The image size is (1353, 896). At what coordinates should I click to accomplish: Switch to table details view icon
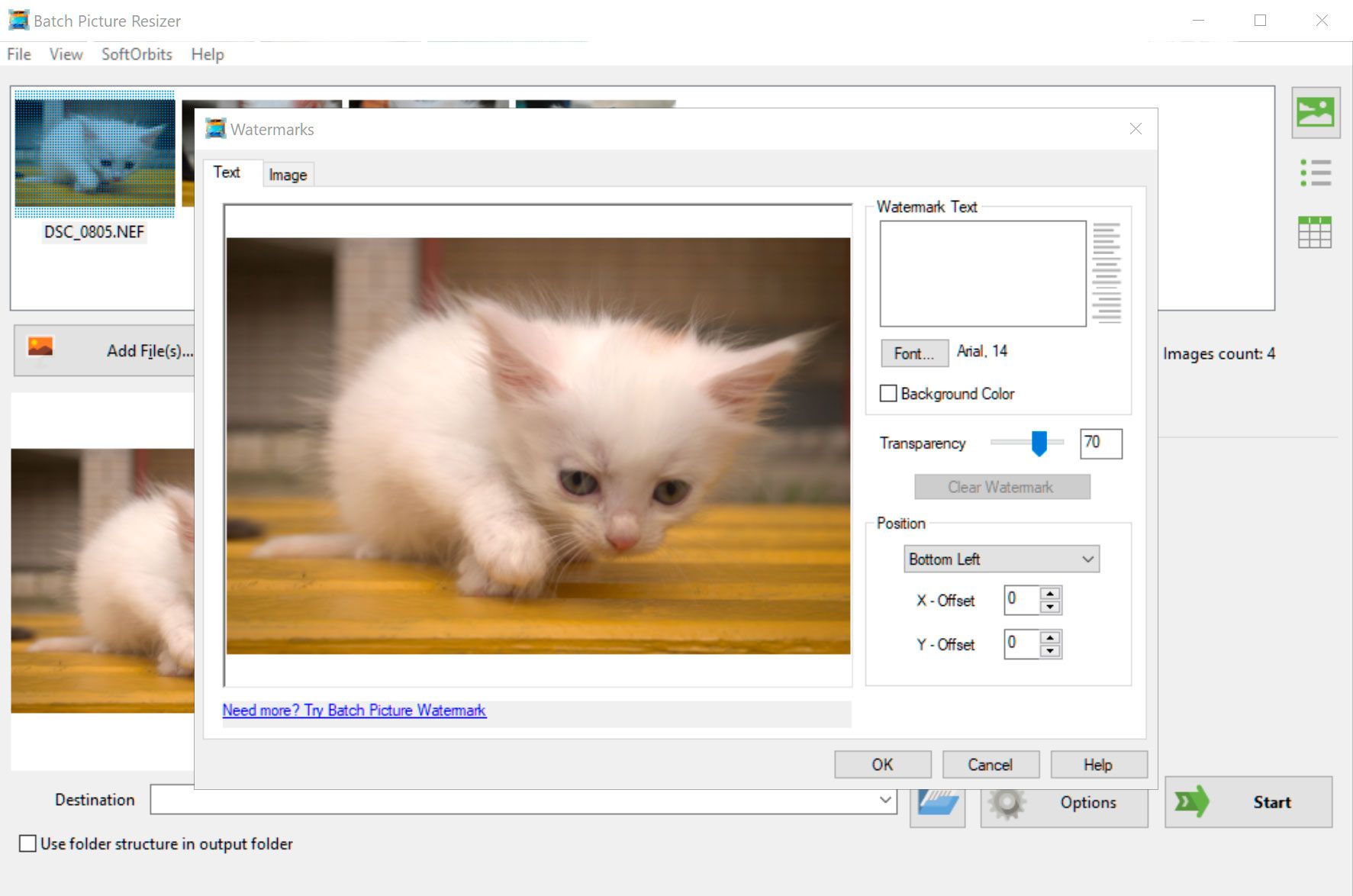(x=1314, y=232)
